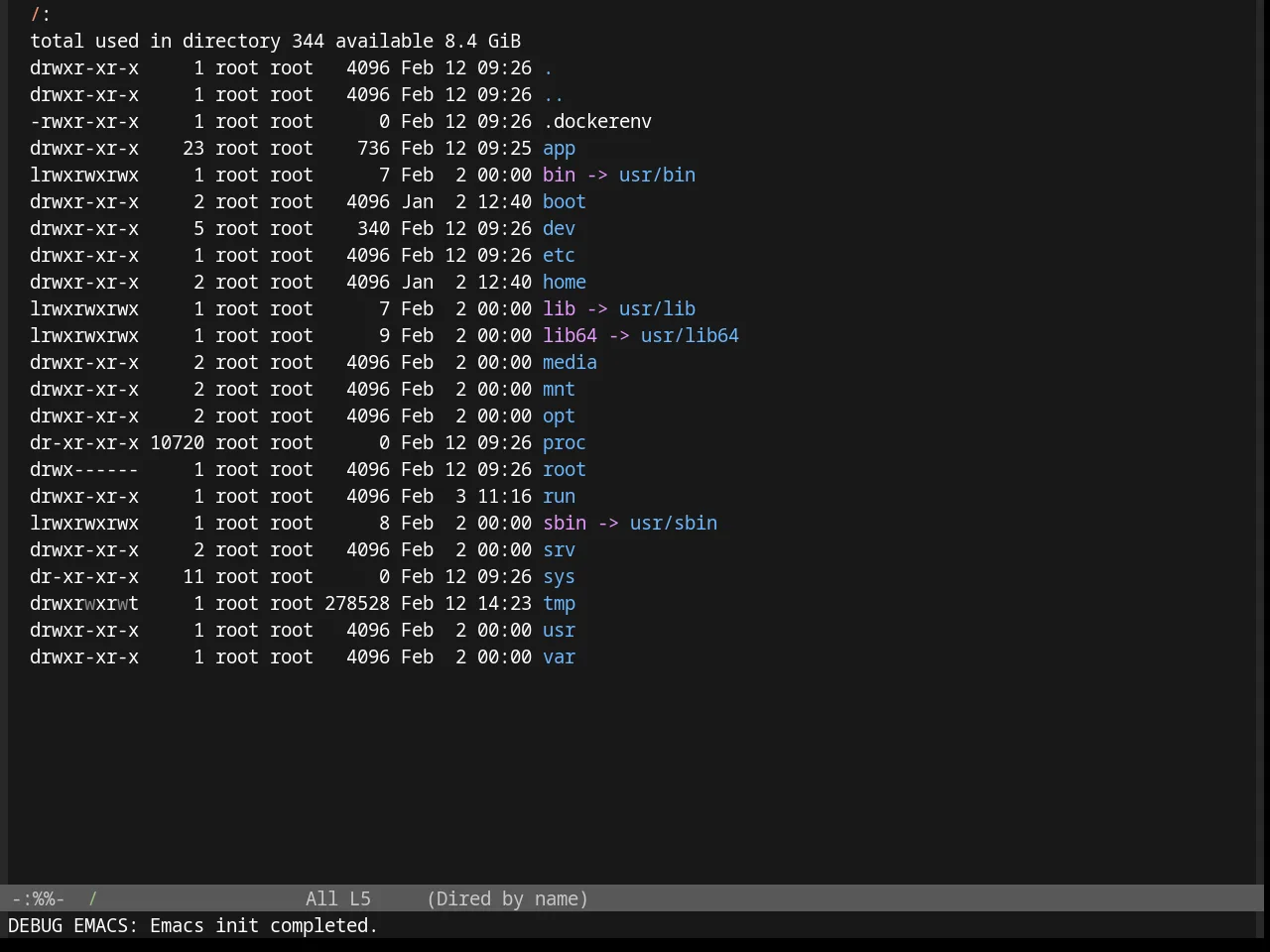Open the run directory entry
Screen dimensions: 1270x952
[x=559, y=497]
